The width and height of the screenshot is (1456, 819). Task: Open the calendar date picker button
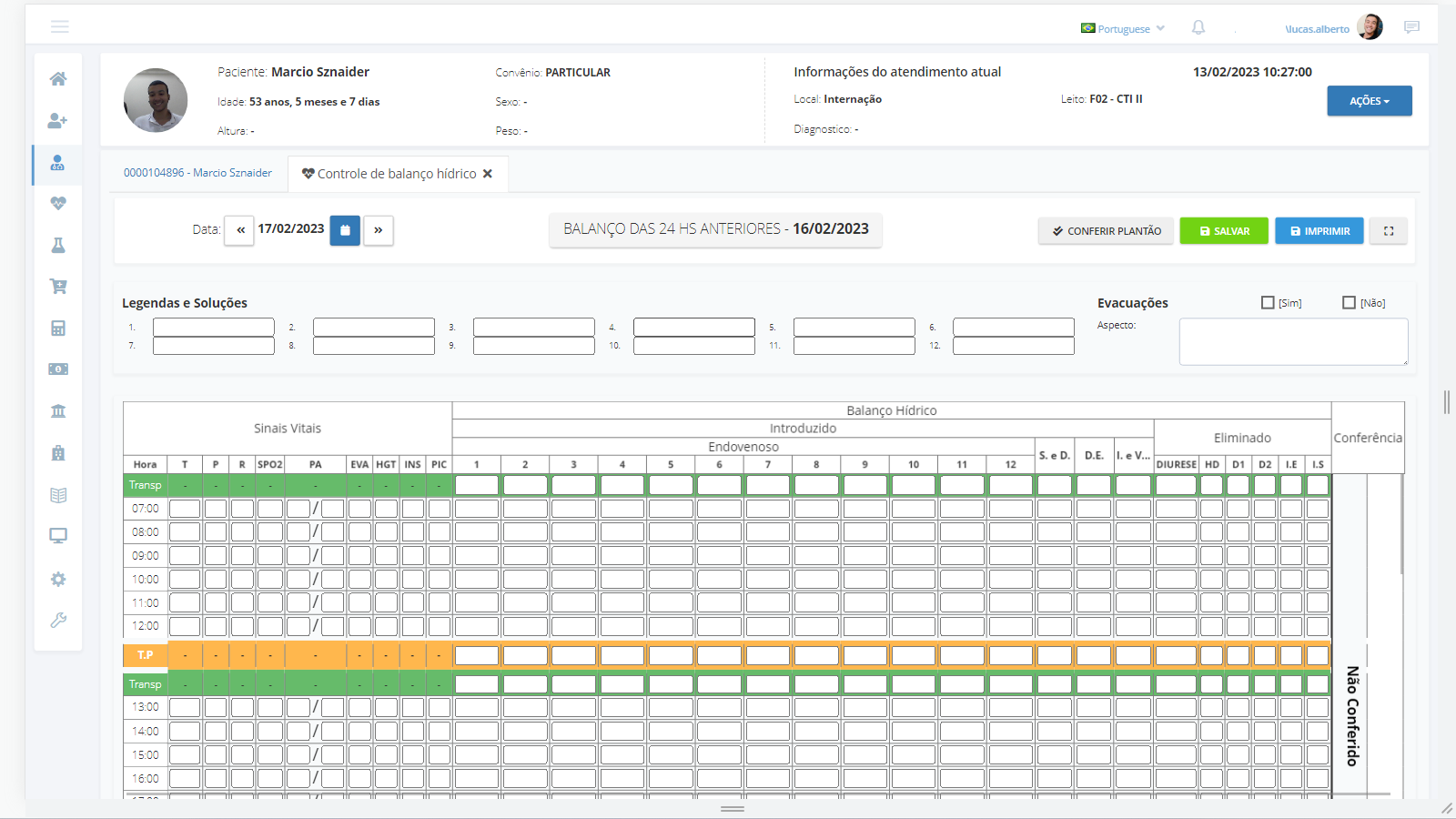click(x=345, y=230)
